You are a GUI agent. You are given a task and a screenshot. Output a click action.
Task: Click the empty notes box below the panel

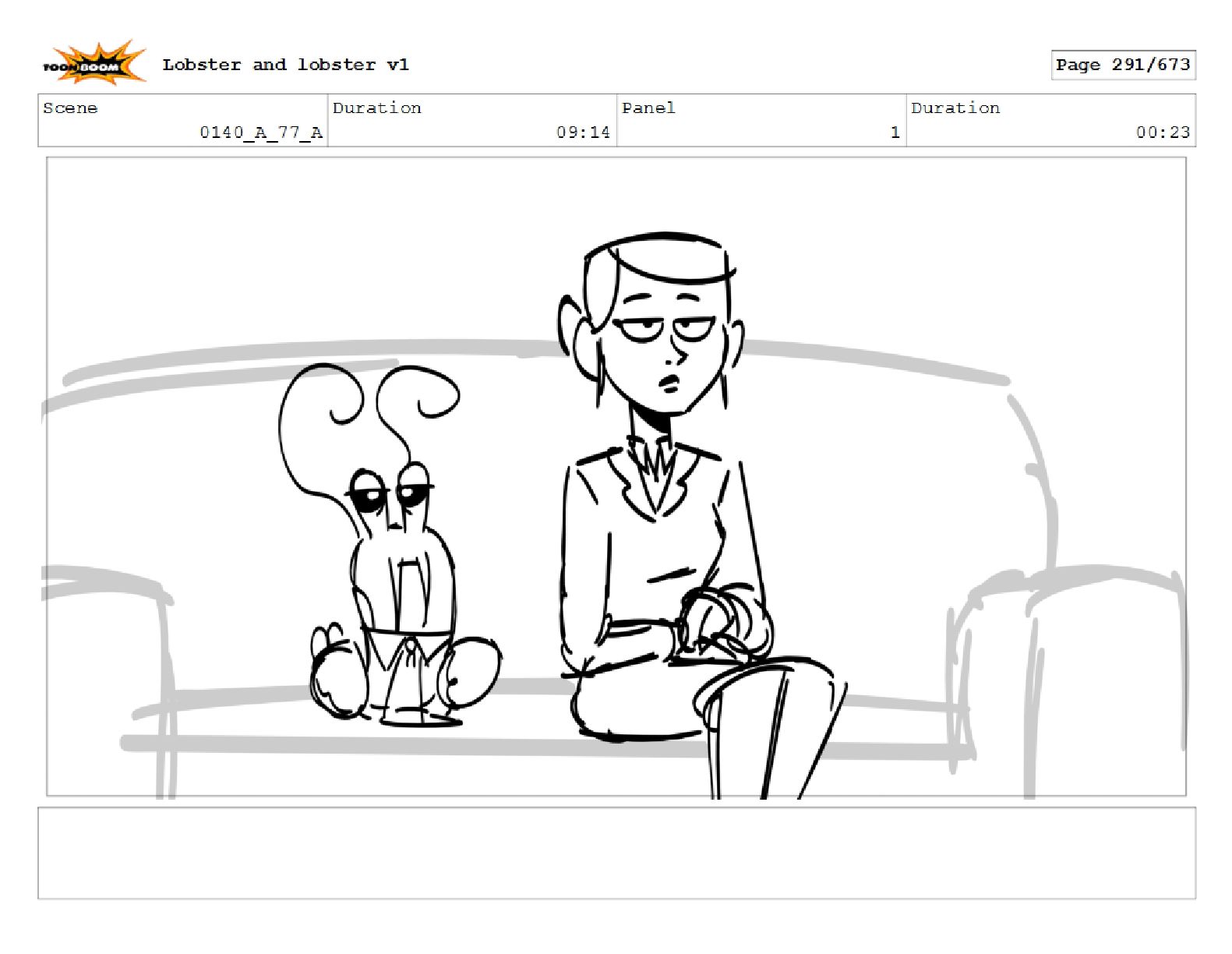(616, 853)
